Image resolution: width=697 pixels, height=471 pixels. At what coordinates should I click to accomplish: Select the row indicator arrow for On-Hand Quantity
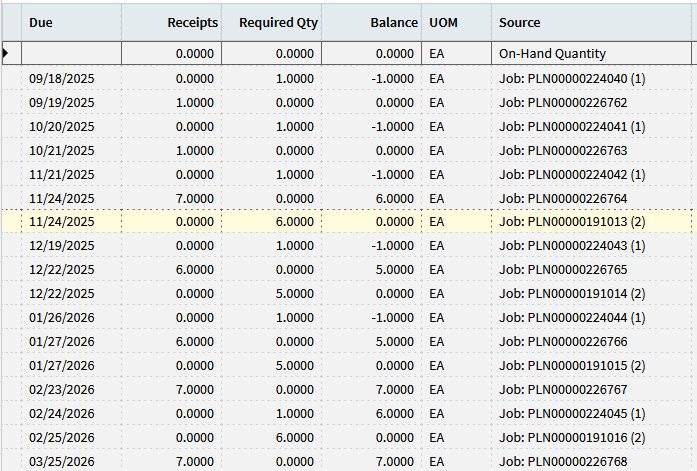[x=6, y=53]
